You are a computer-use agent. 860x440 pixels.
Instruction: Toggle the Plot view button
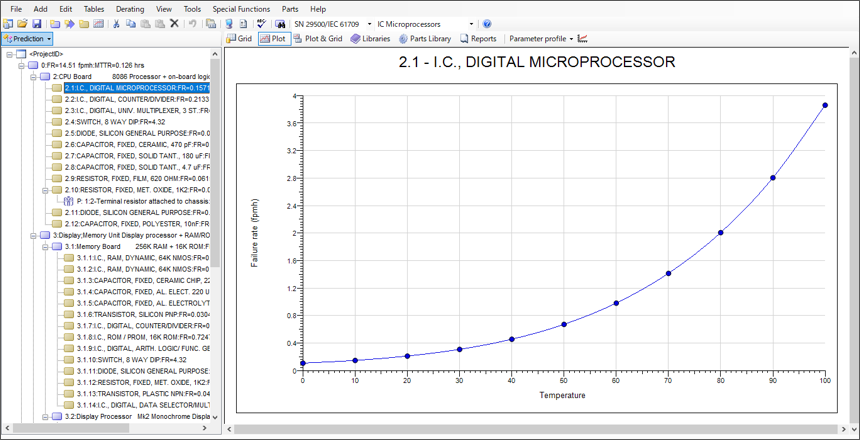pyautogui.click(x=273, y=39)
